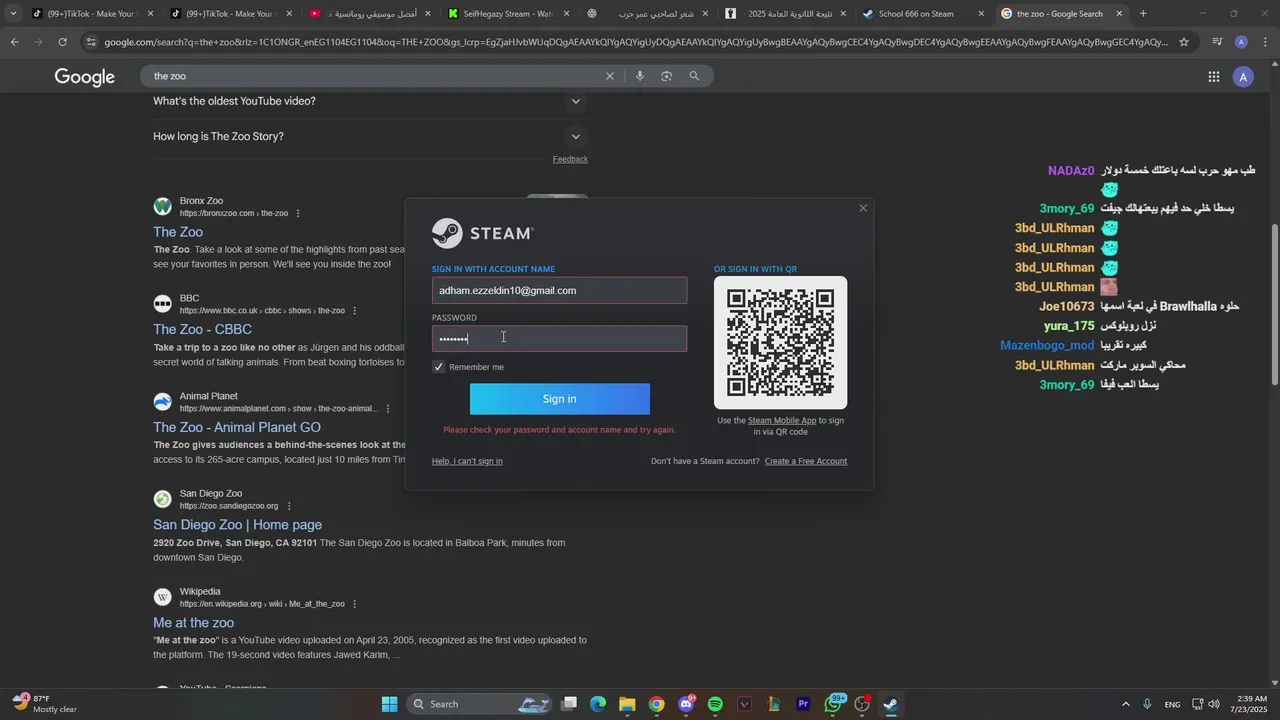Click the Sign in button
Screen dimensions: 1280x720
click(559, 399)
